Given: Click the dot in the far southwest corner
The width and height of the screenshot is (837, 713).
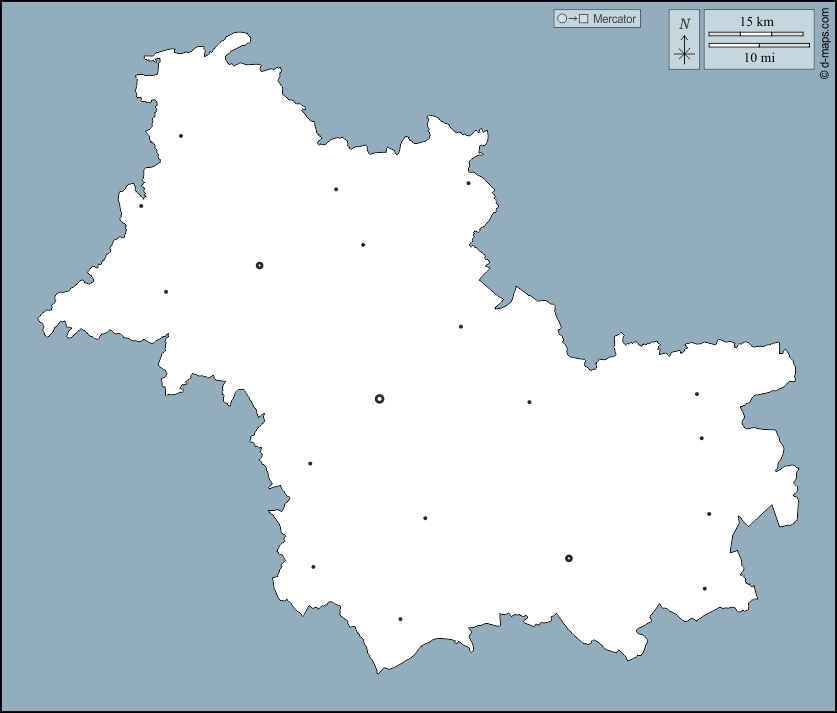Looking at the screenshot, I should click(313, 567).
